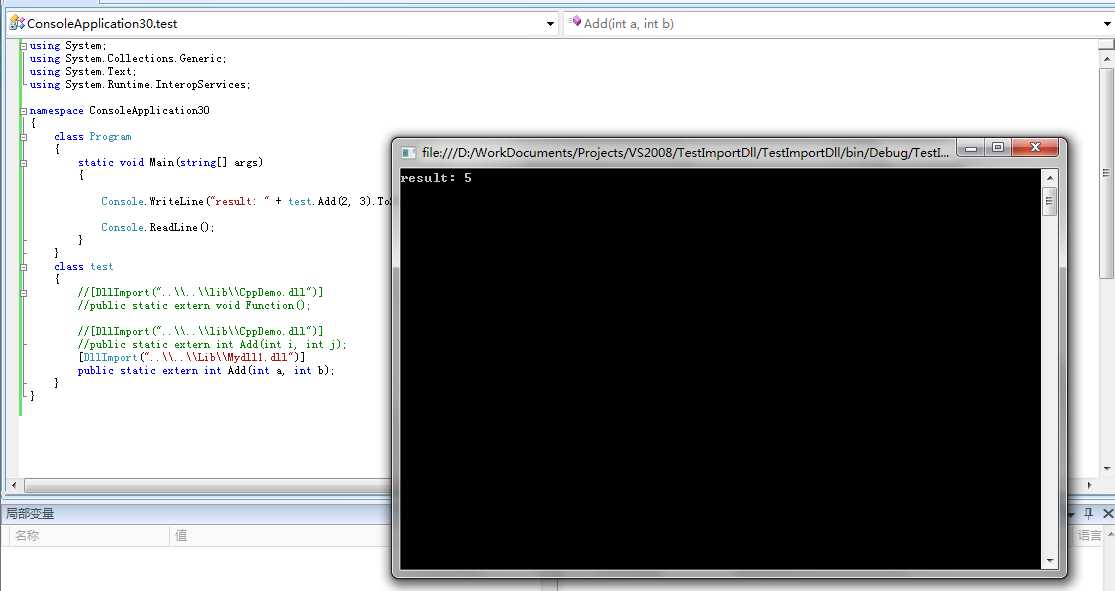Click the method icon beside Add(int a, int b)
The image size is (1115, 591).
575,23
